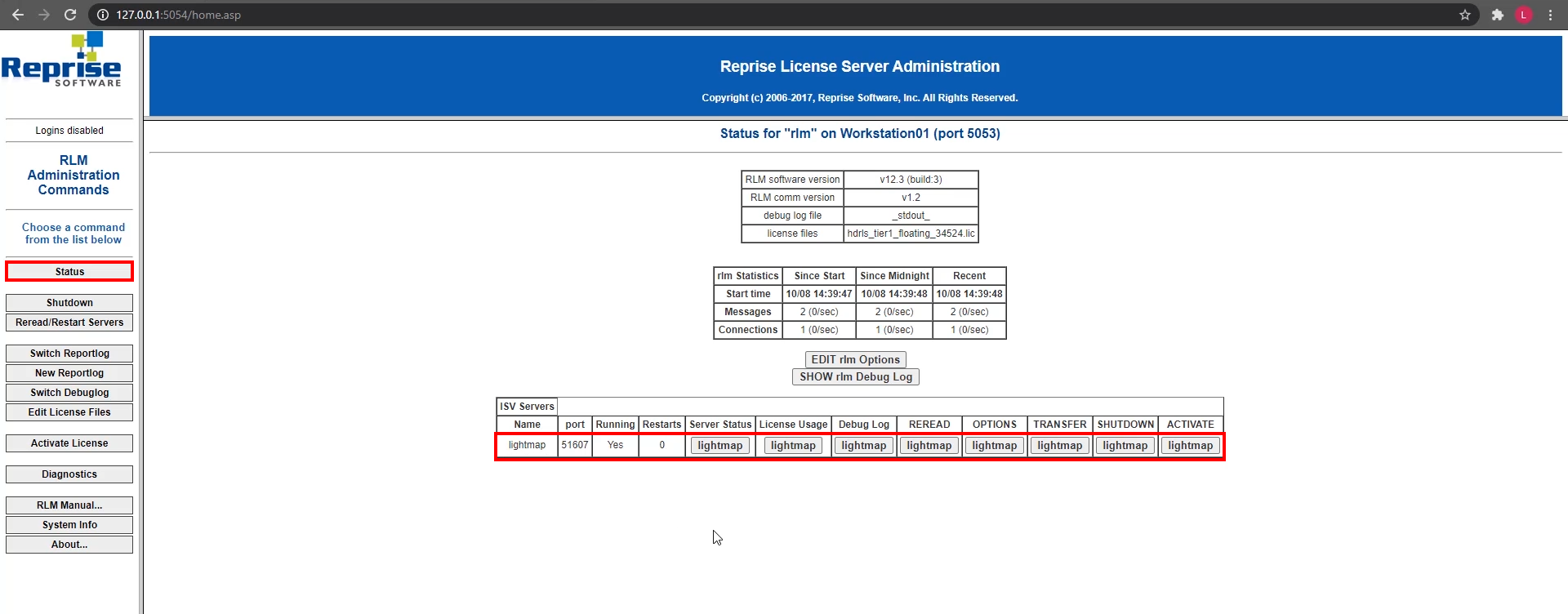The image size is (1568, 614).
Task: View lightmap Debug Log
Action: click(863, 445)
